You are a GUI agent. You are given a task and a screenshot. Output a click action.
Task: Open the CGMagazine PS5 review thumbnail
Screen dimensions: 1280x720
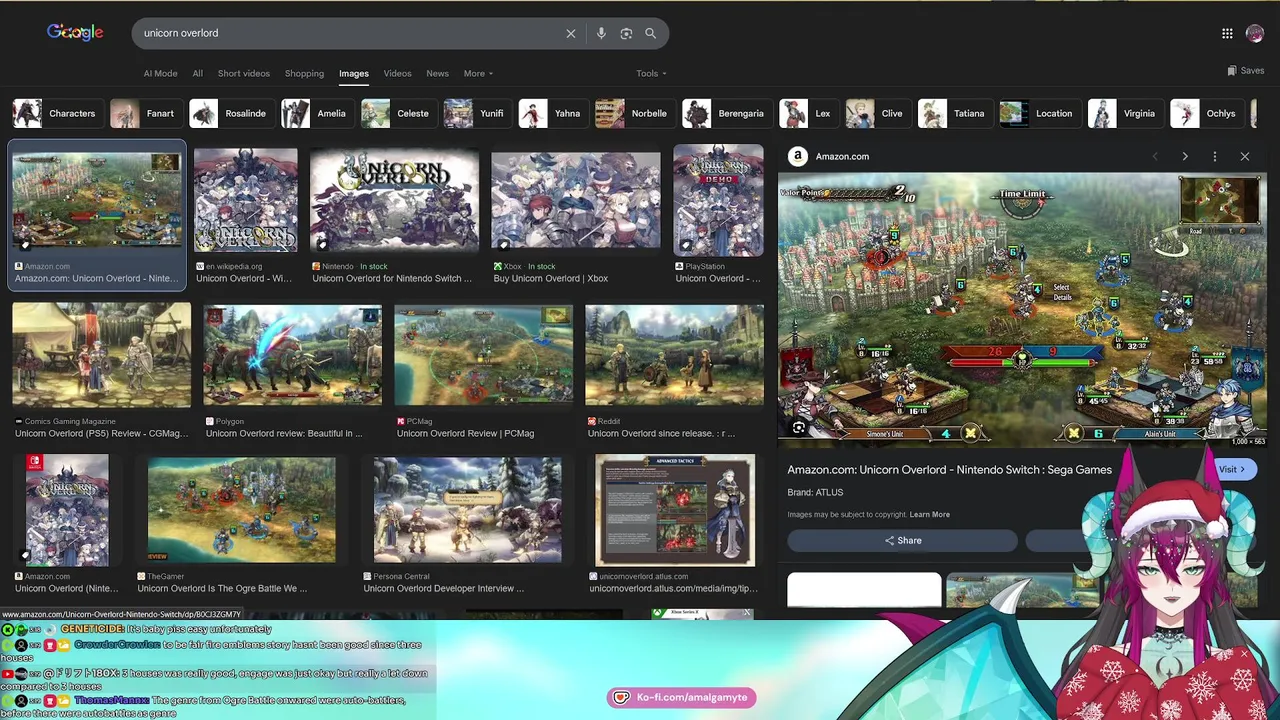(x=101, y=356)
